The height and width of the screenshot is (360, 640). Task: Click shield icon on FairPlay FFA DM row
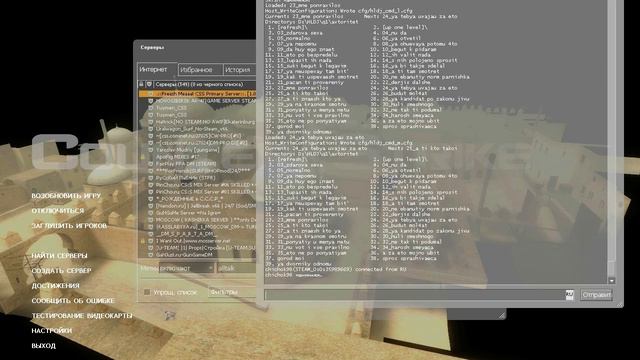pos(151,164)
